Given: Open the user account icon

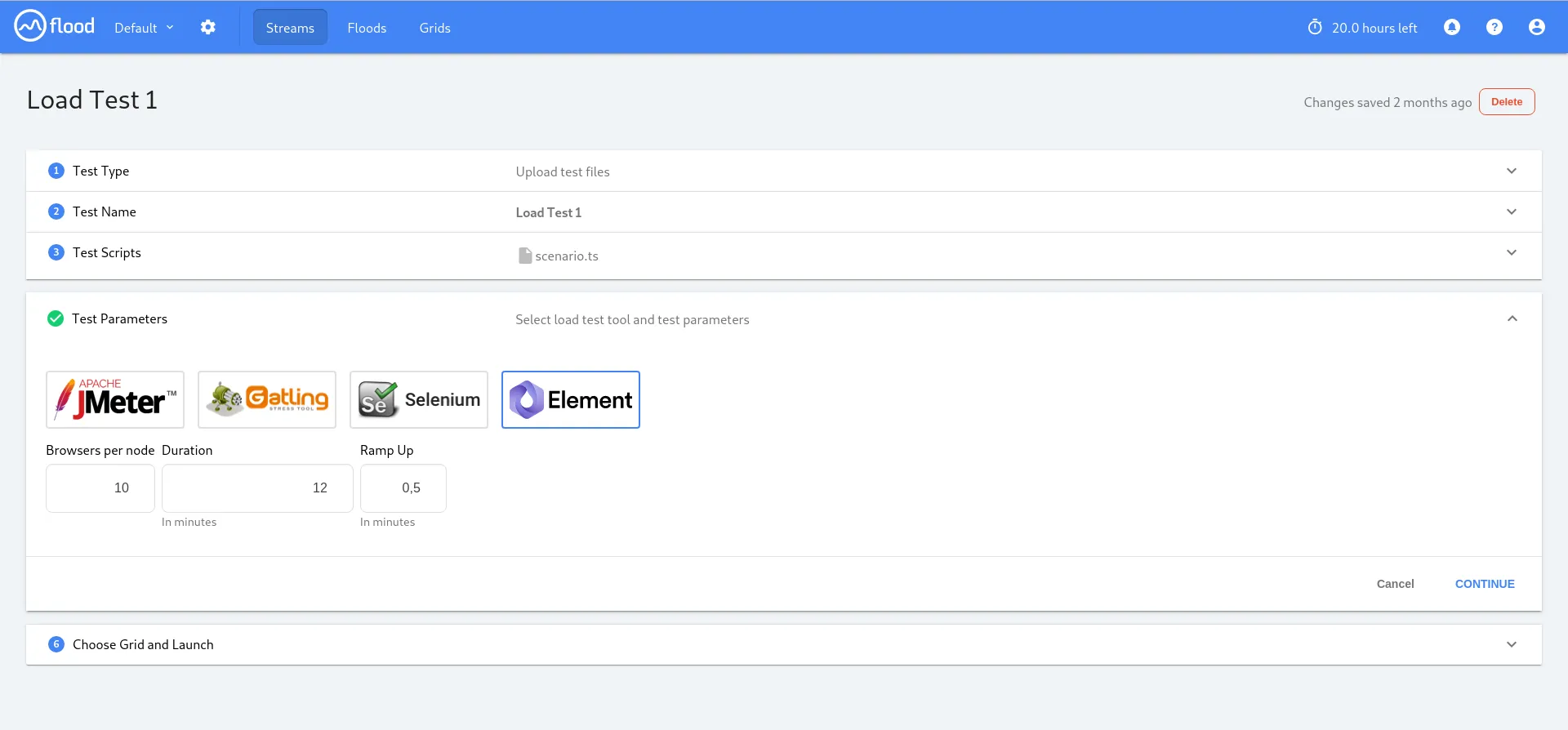Looking at the screenshot, I should [x=1537, y=27].
